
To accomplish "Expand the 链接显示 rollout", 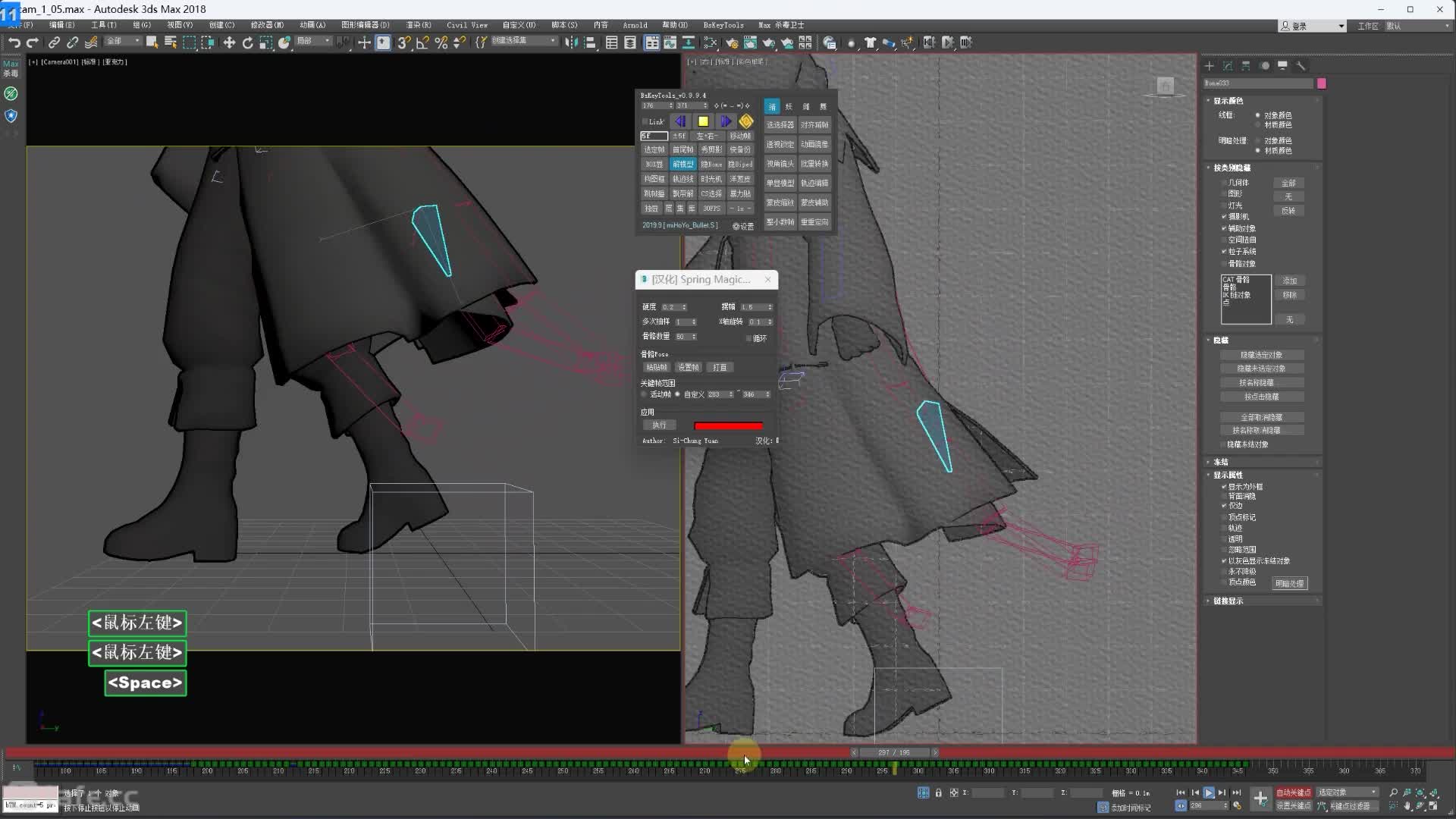I will click(1228, 601).
